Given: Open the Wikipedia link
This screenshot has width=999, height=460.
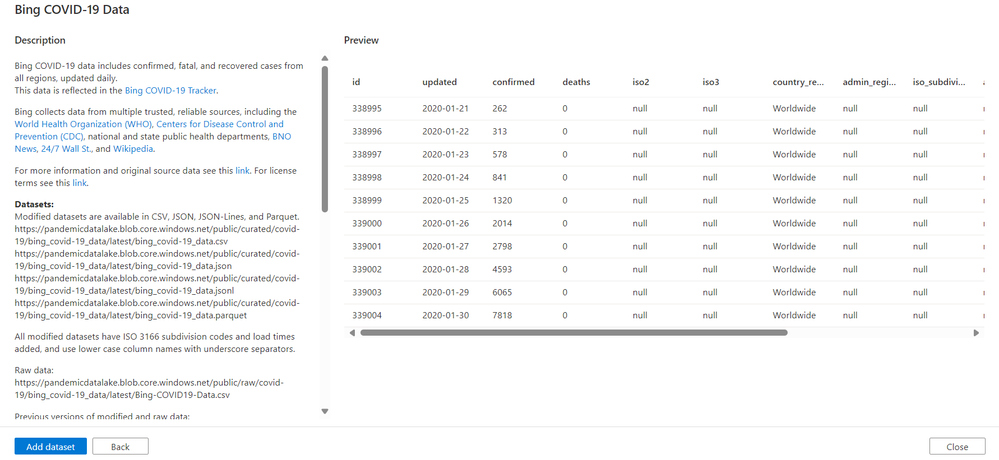Looking at the screenshot, I should tap(133, 149).
